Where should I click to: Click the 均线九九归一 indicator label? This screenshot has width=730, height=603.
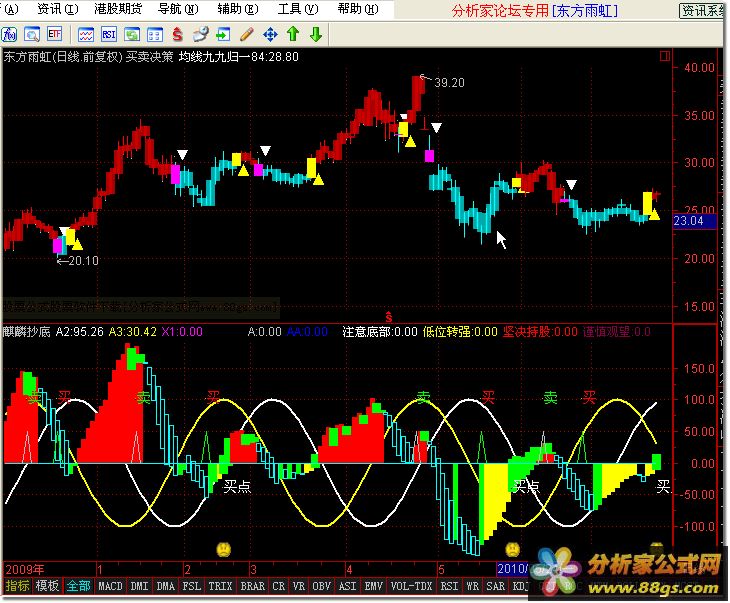point(215,57)
